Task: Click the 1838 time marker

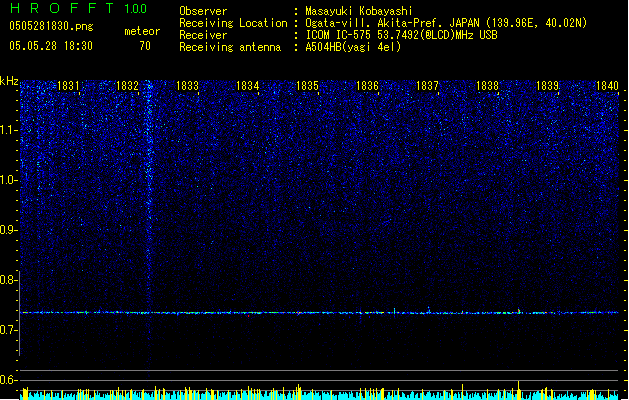Action: [x=487, y=86]
